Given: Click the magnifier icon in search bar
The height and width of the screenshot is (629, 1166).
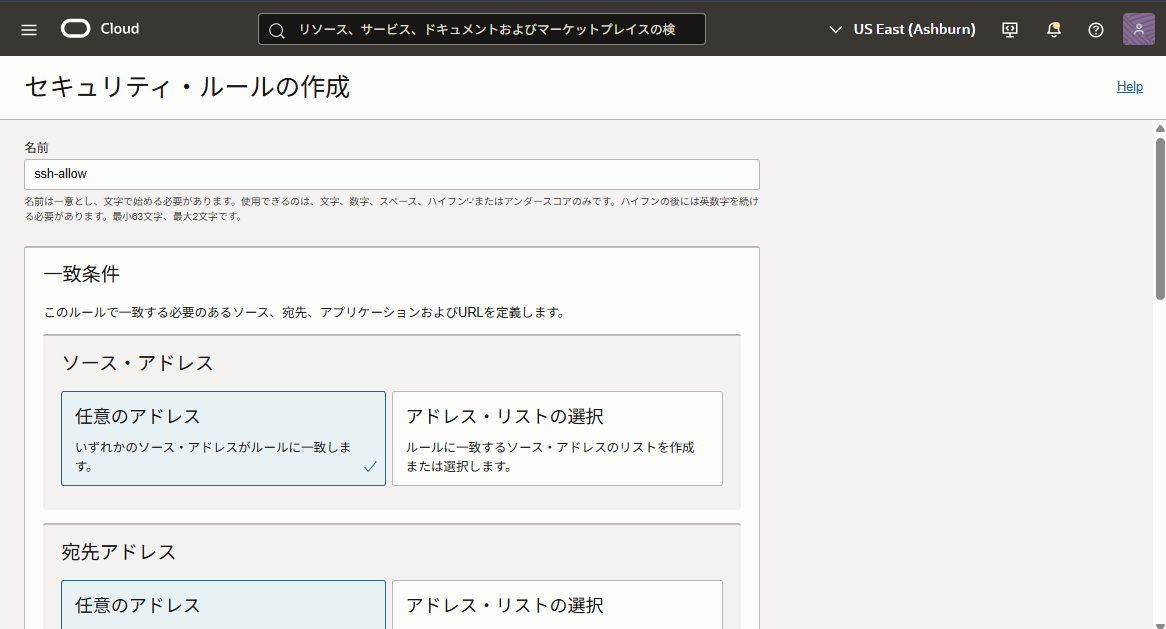Looking at the screenshot, I should (277, 30).
